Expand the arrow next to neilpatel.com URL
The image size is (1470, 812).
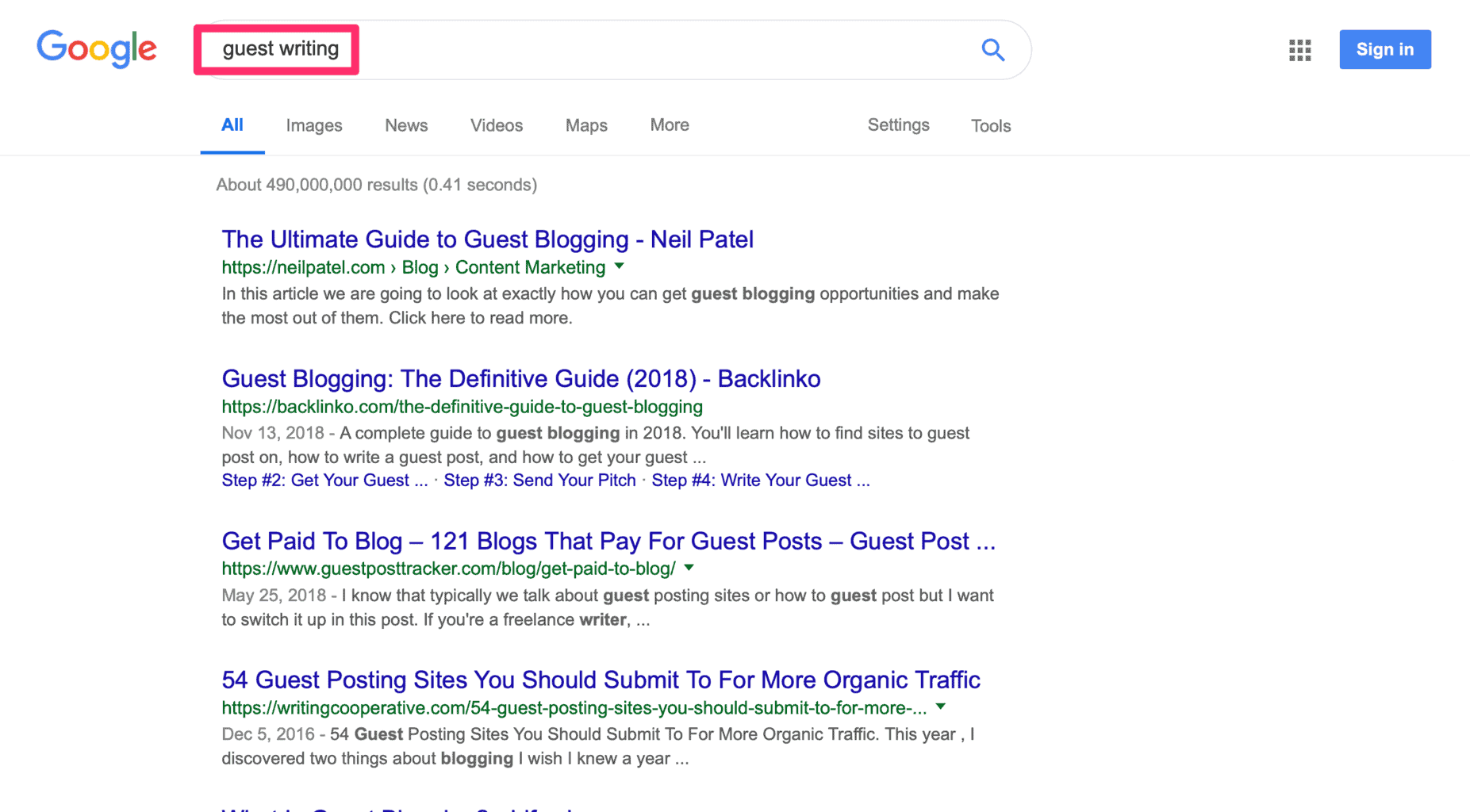click(620, 266)
